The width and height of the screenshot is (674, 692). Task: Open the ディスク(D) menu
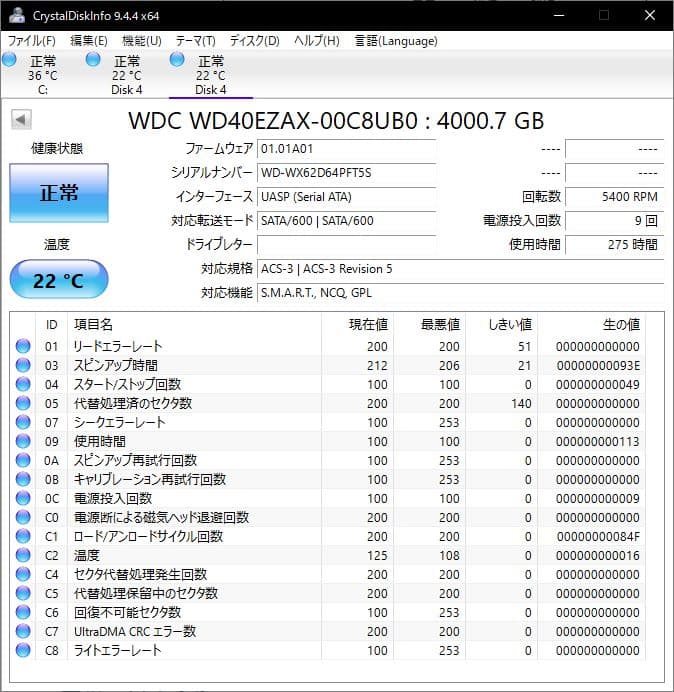point(255,41)
